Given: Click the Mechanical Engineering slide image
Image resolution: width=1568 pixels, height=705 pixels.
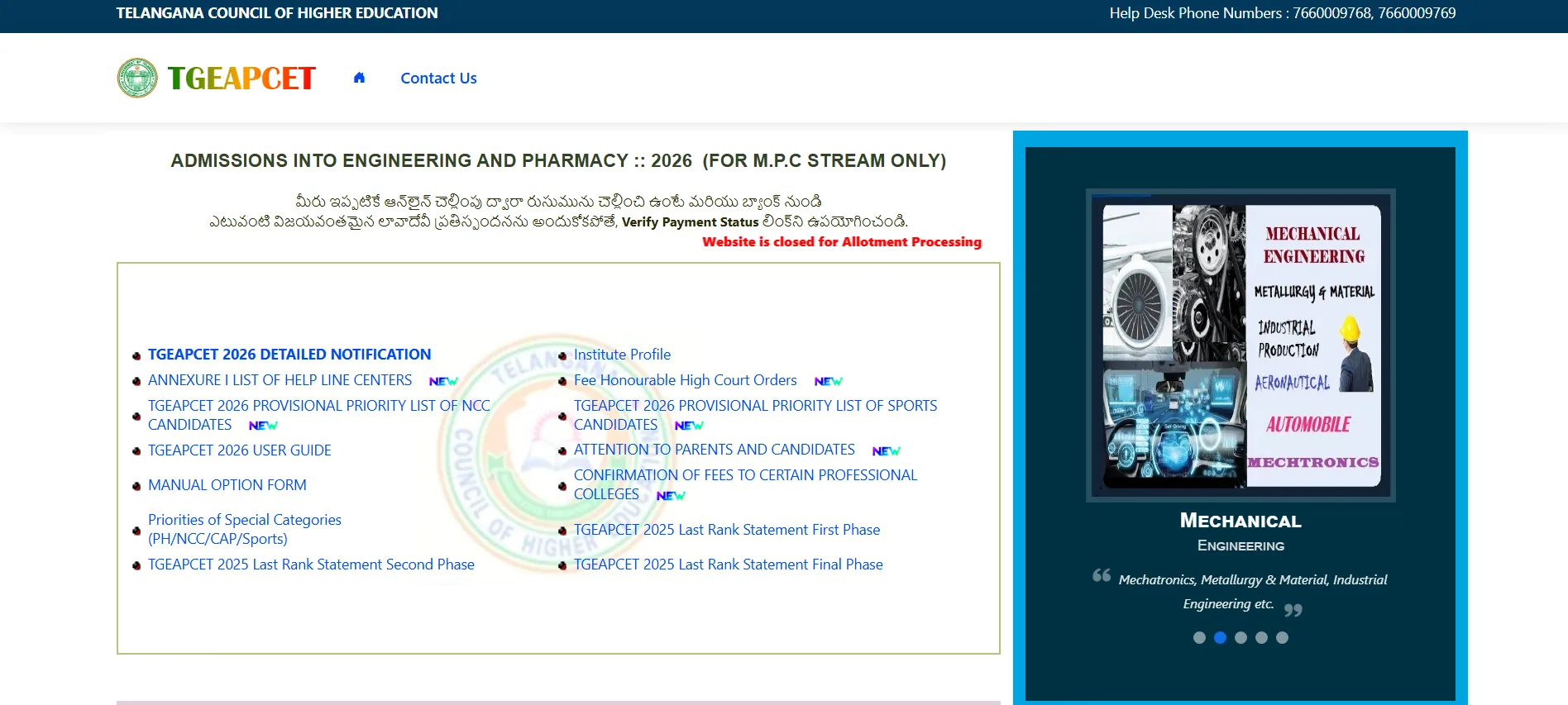Looking at the screenshot, I should 1241,345.
